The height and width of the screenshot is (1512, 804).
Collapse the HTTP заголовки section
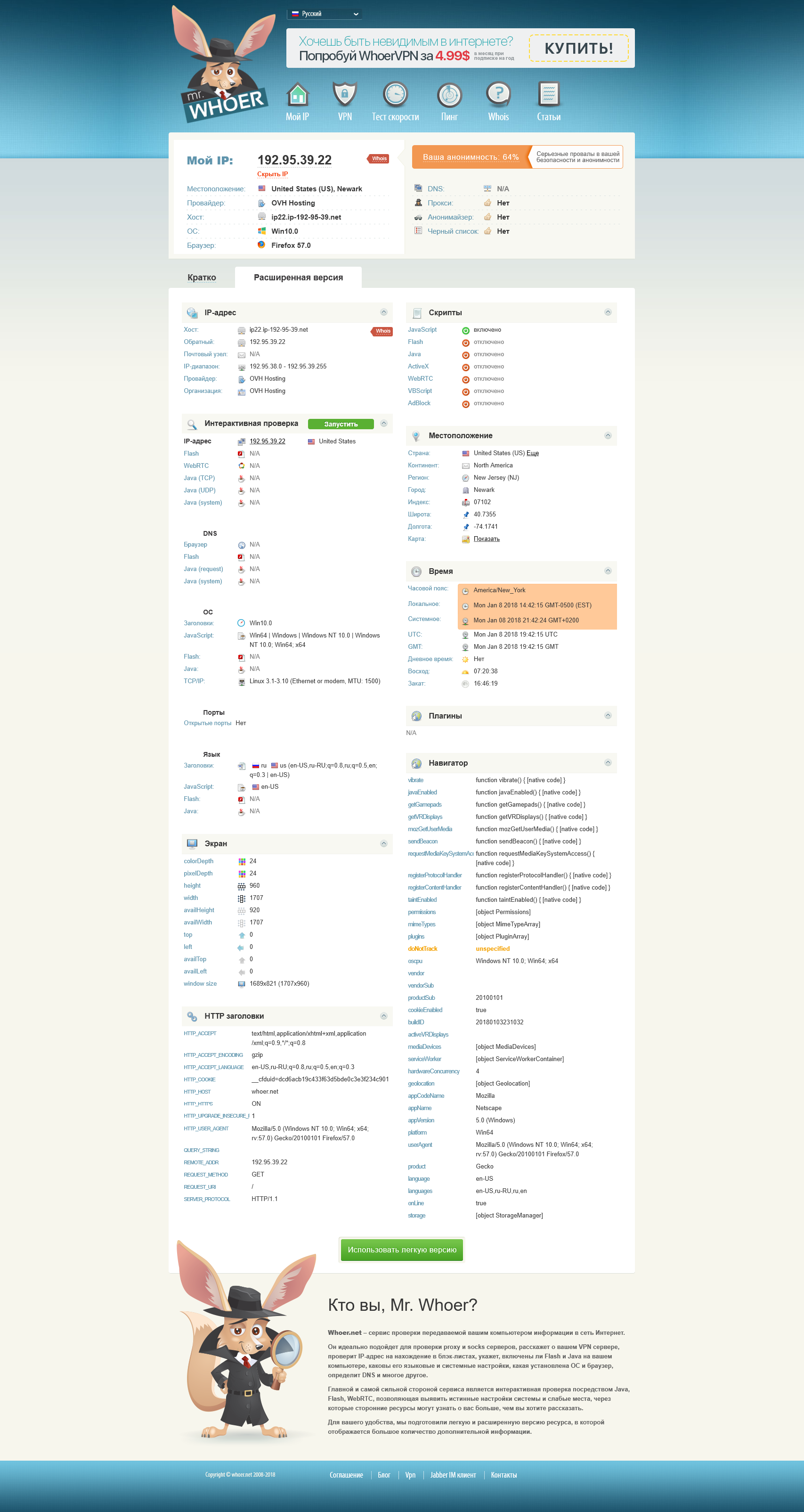pos(384,1016)
